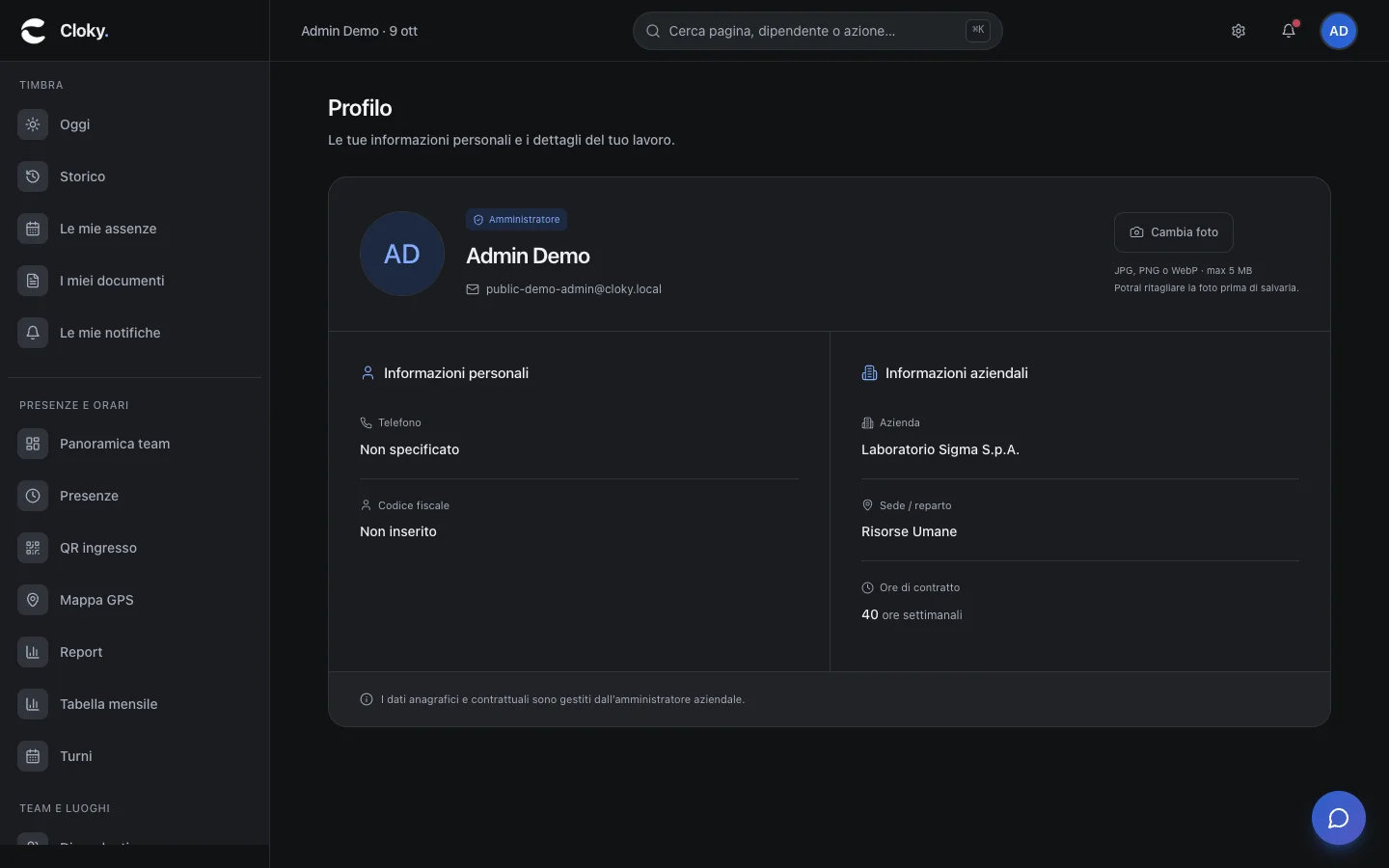Click the Risorse Umane department value
The height and width of the screenshot is (868, 1389).
910,531
